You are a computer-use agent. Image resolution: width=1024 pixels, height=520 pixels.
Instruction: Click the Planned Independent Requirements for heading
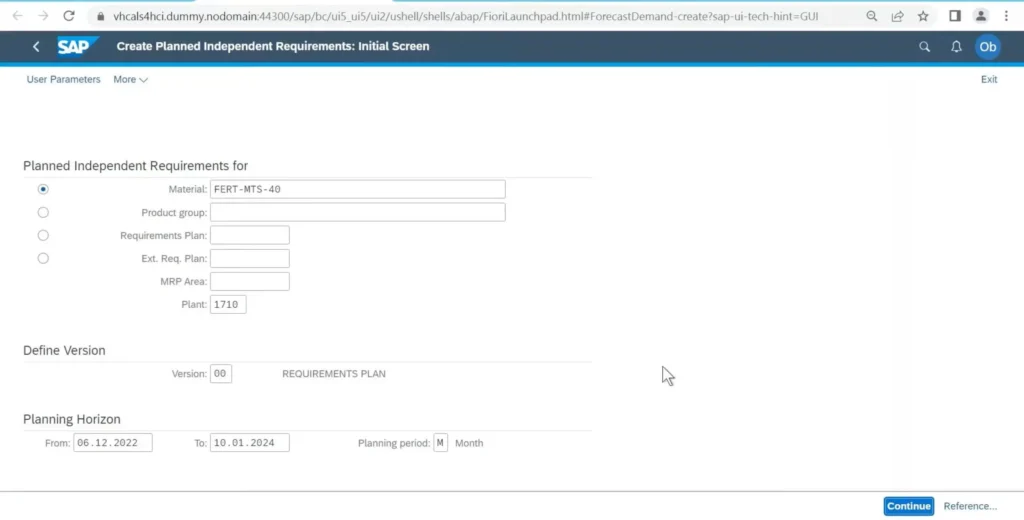pos(135,166)
